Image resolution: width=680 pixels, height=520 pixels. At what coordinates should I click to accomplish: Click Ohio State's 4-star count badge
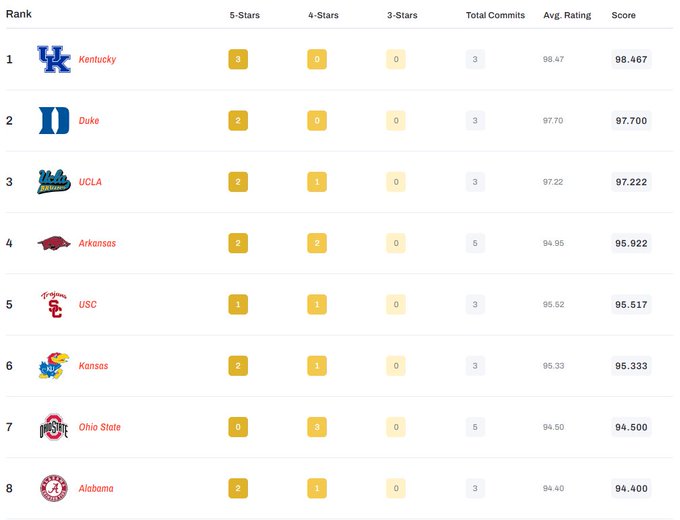317,427
